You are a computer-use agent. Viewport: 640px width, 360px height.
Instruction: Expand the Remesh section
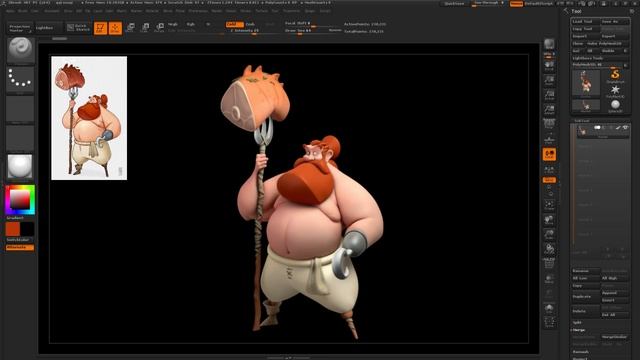(x=580, y=352)
